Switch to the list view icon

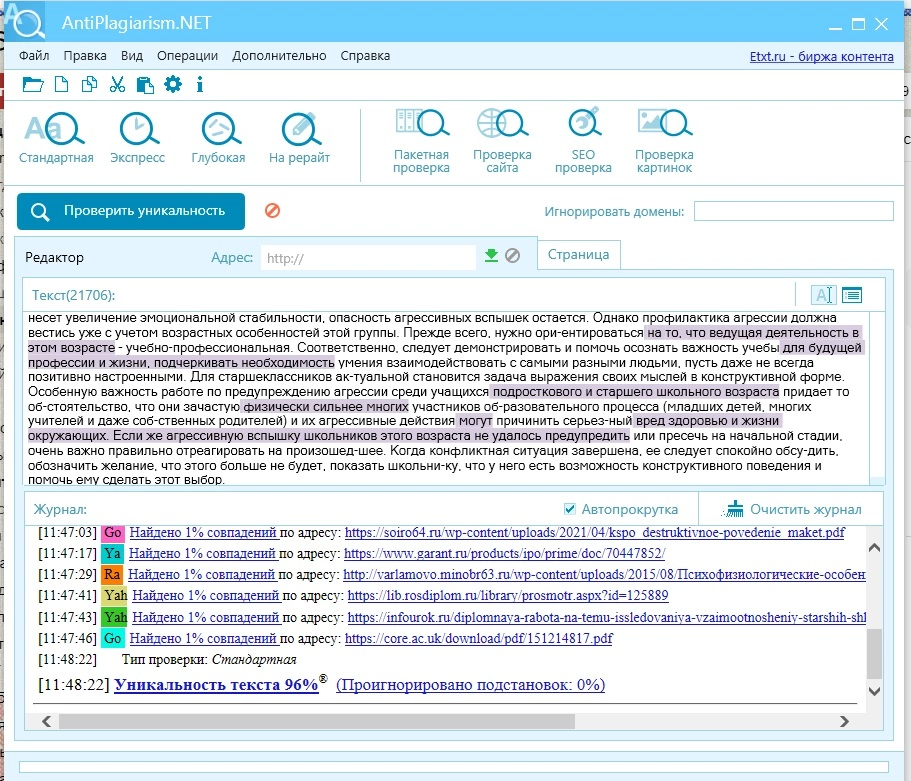click(852, 295)
